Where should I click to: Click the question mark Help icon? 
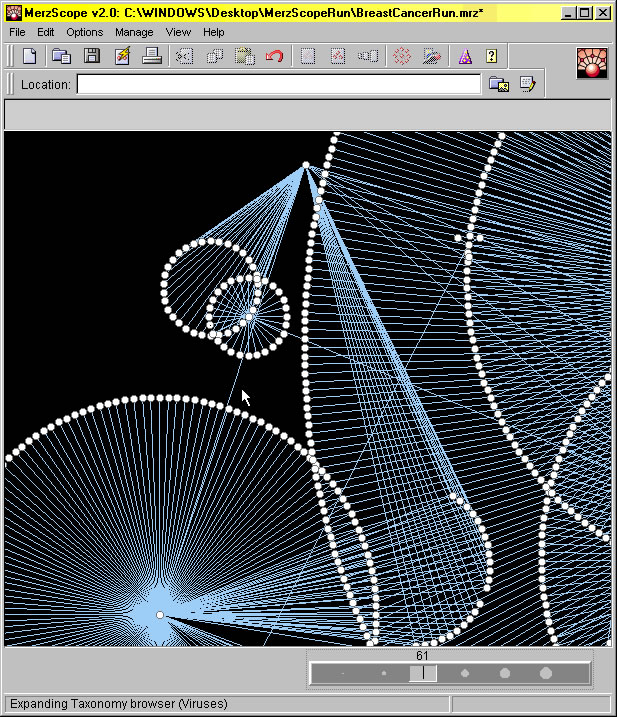tap(491, 57)
